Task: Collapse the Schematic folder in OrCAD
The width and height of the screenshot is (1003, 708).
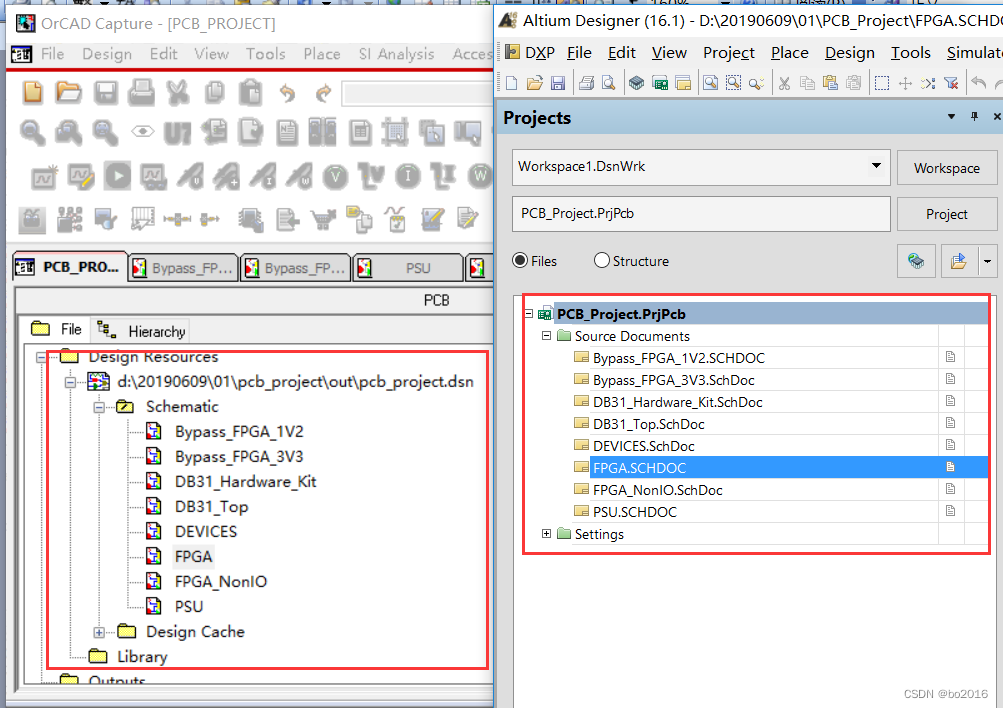Action: 99,407
